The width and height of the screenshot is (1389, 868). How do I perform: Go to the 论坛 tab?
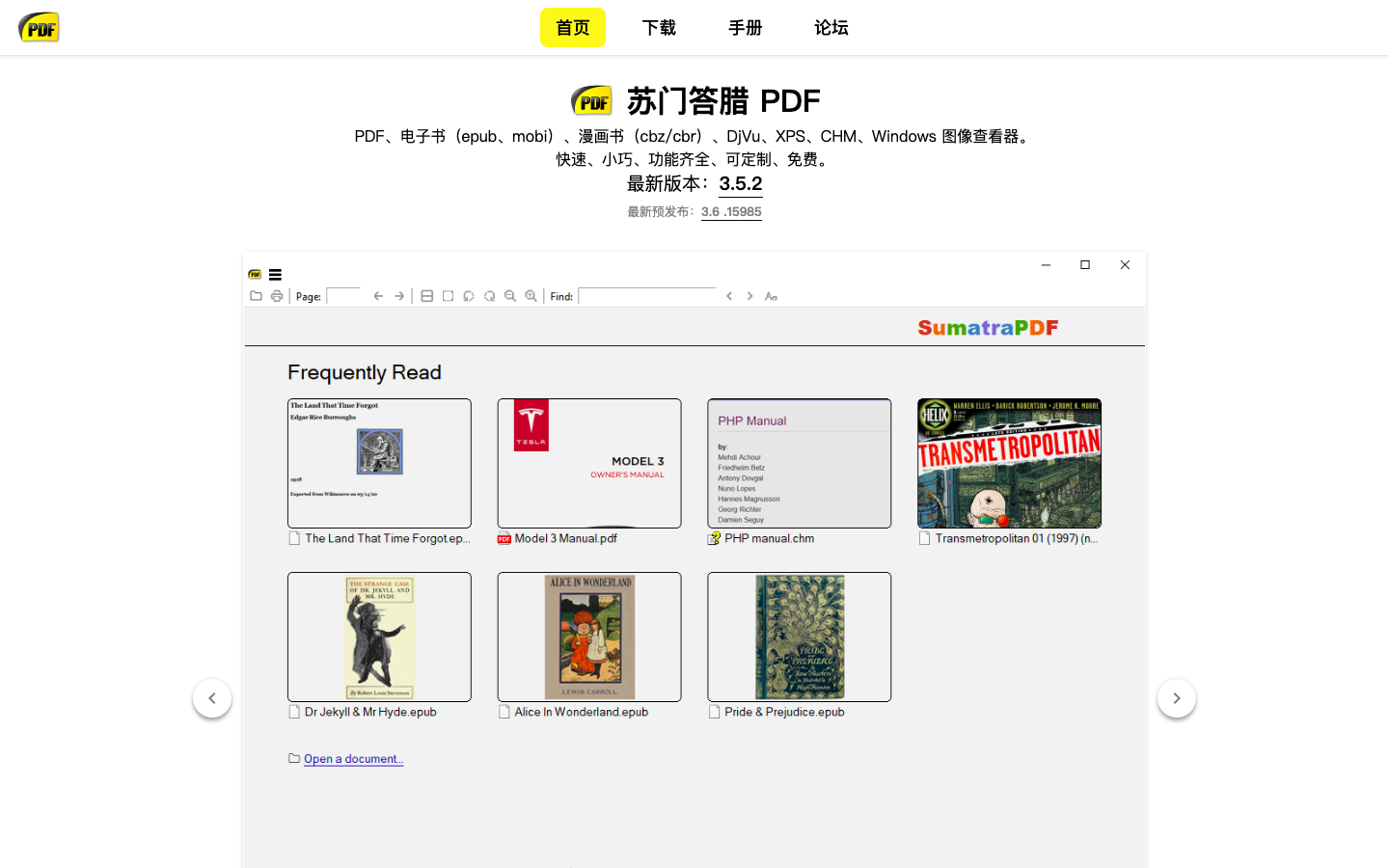click(x=831, y=28)
